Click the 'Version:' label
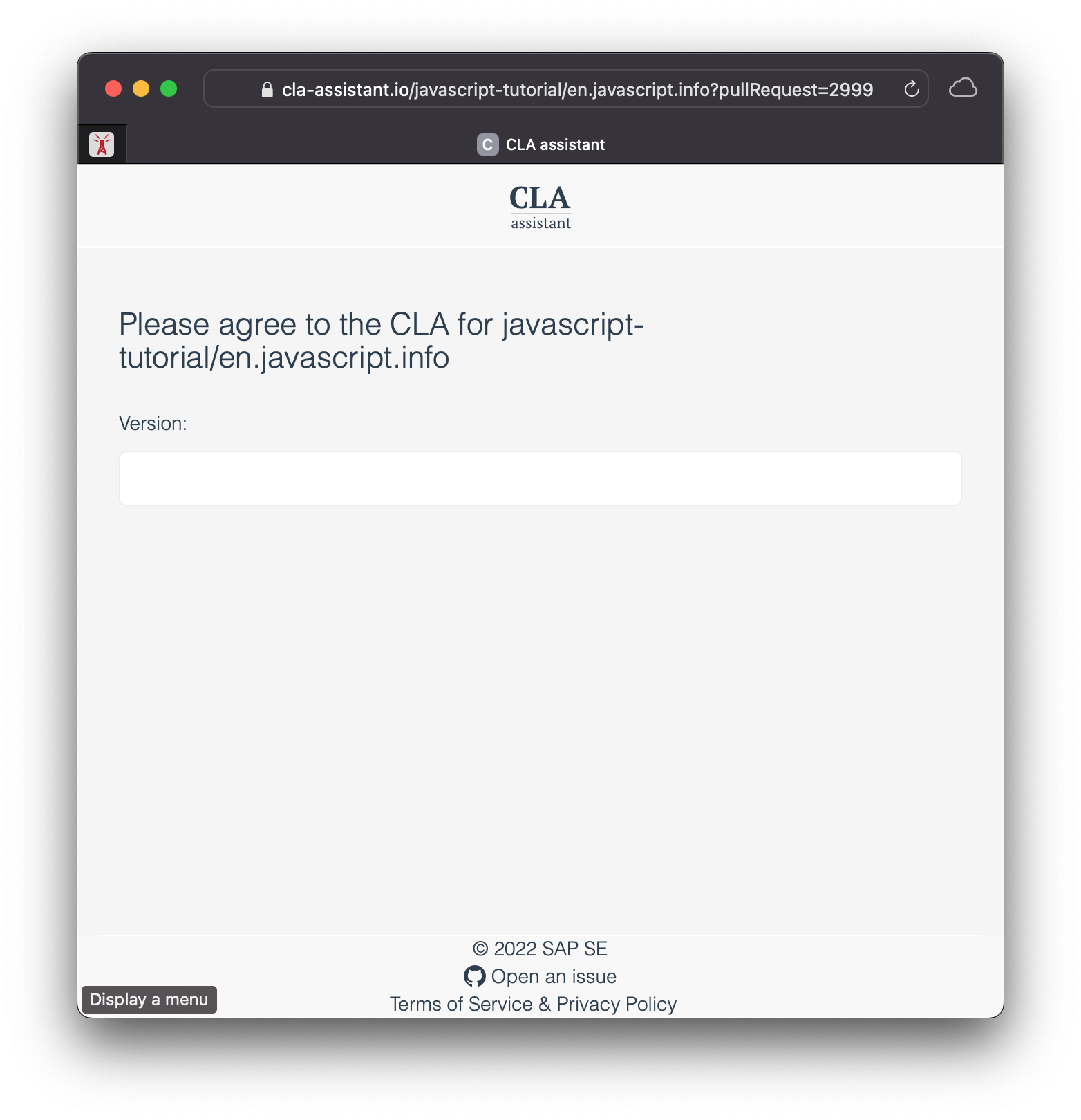The width and height of the screenshot is (1081, 1120). coord(153,423)
